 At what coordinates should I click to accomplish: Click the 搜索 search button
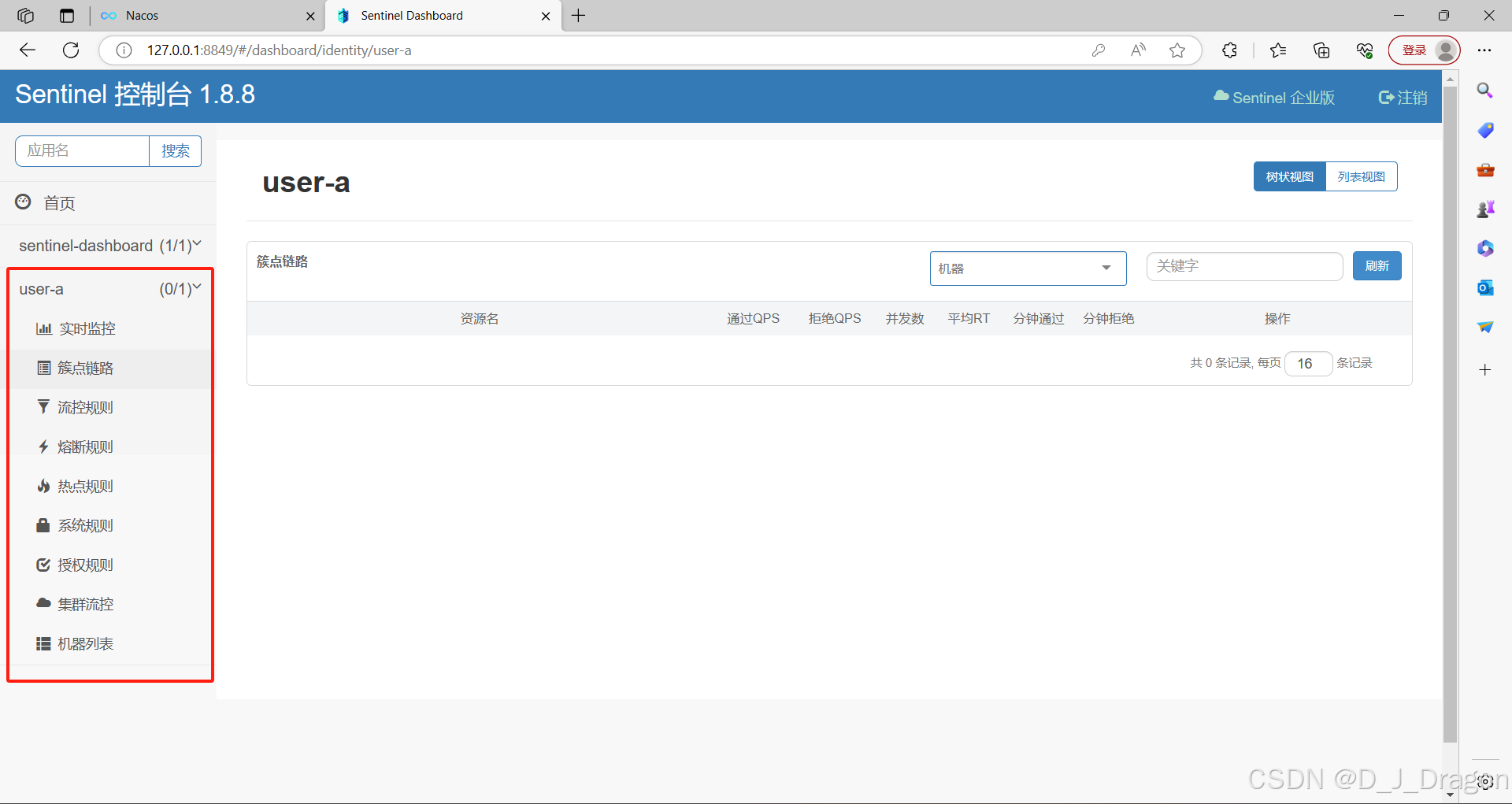point(176,150)
